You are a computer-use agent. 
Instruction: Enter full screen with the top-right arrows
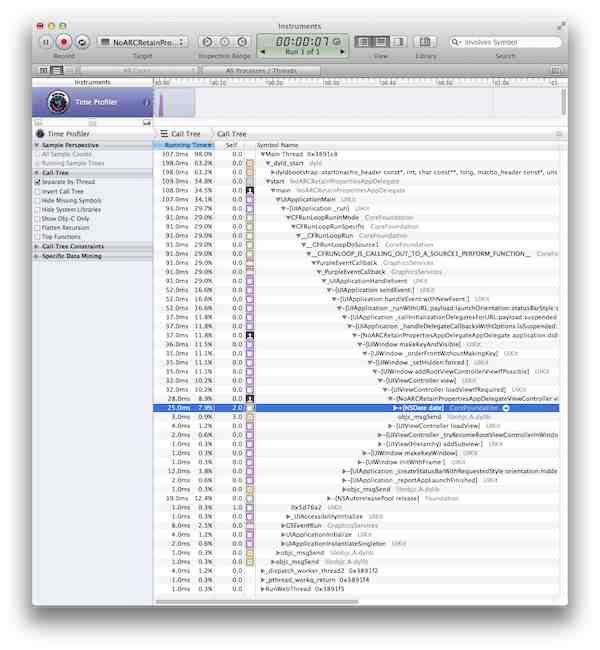(561, 27)
